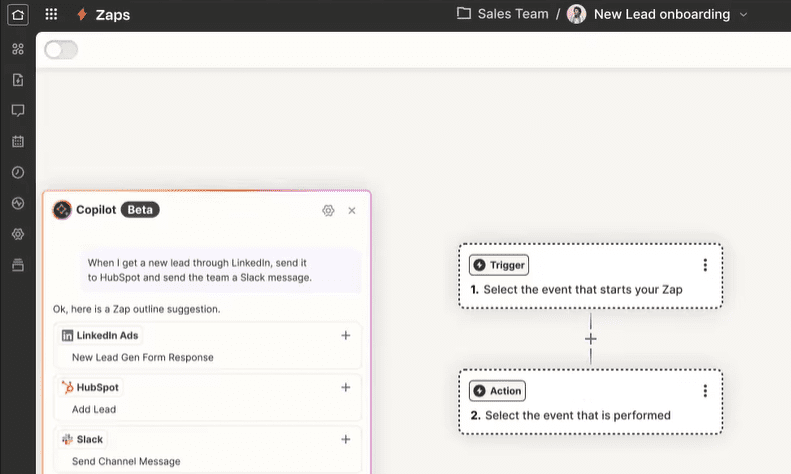Open the home icon in top bar
This screenshot has width=791, height=474.
(18, 14)
